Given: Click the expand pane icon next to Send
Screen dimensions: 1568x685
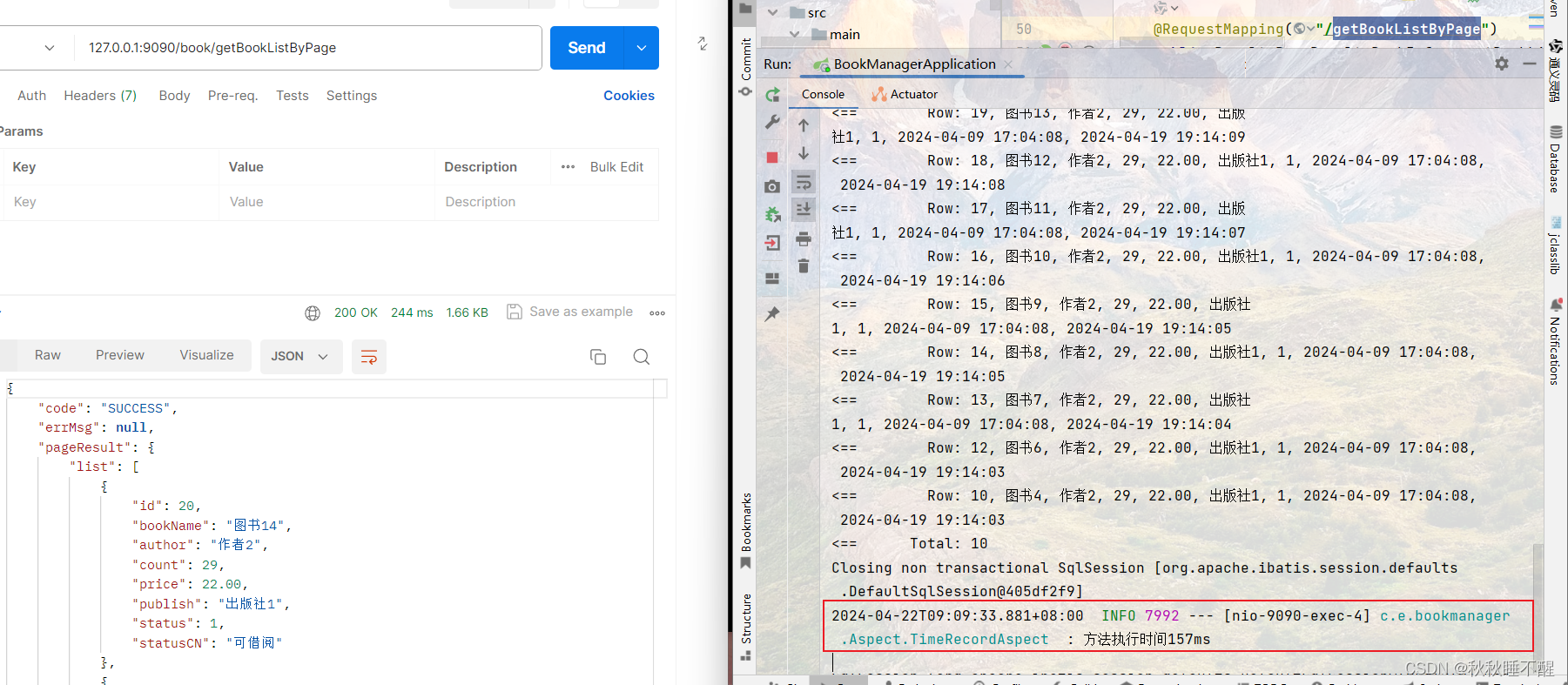Looking at the screenshot, I should pyautogui.click(x=703, y=44).
